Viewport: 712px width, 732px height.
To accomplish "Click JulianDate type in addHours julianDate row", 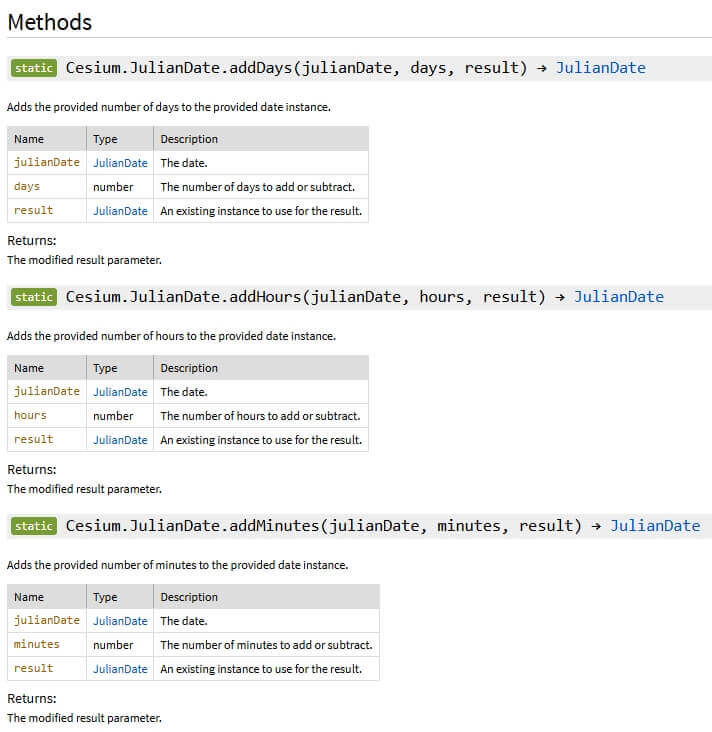I will click(120, 392).
